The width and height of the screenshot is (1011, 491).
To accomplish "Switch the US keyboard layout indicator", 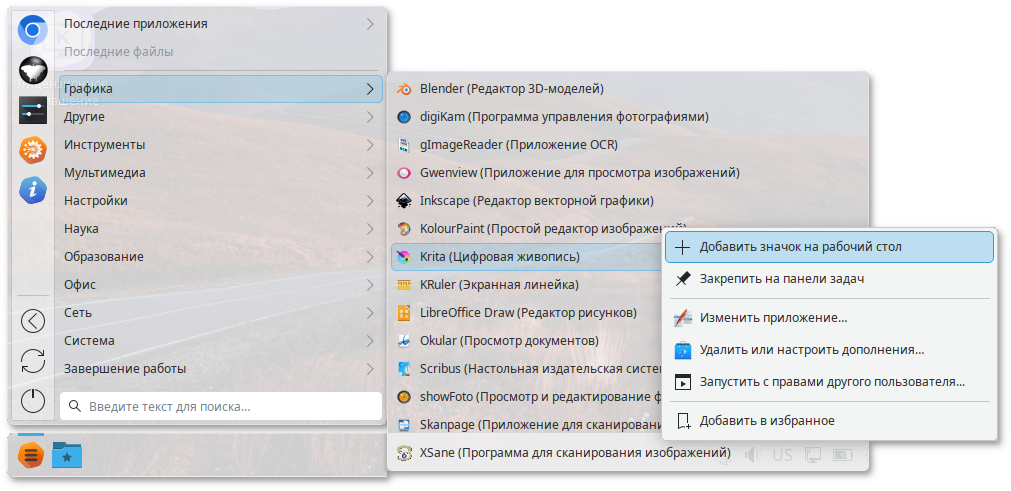I will pyautogui.click(x=782, y=456).
